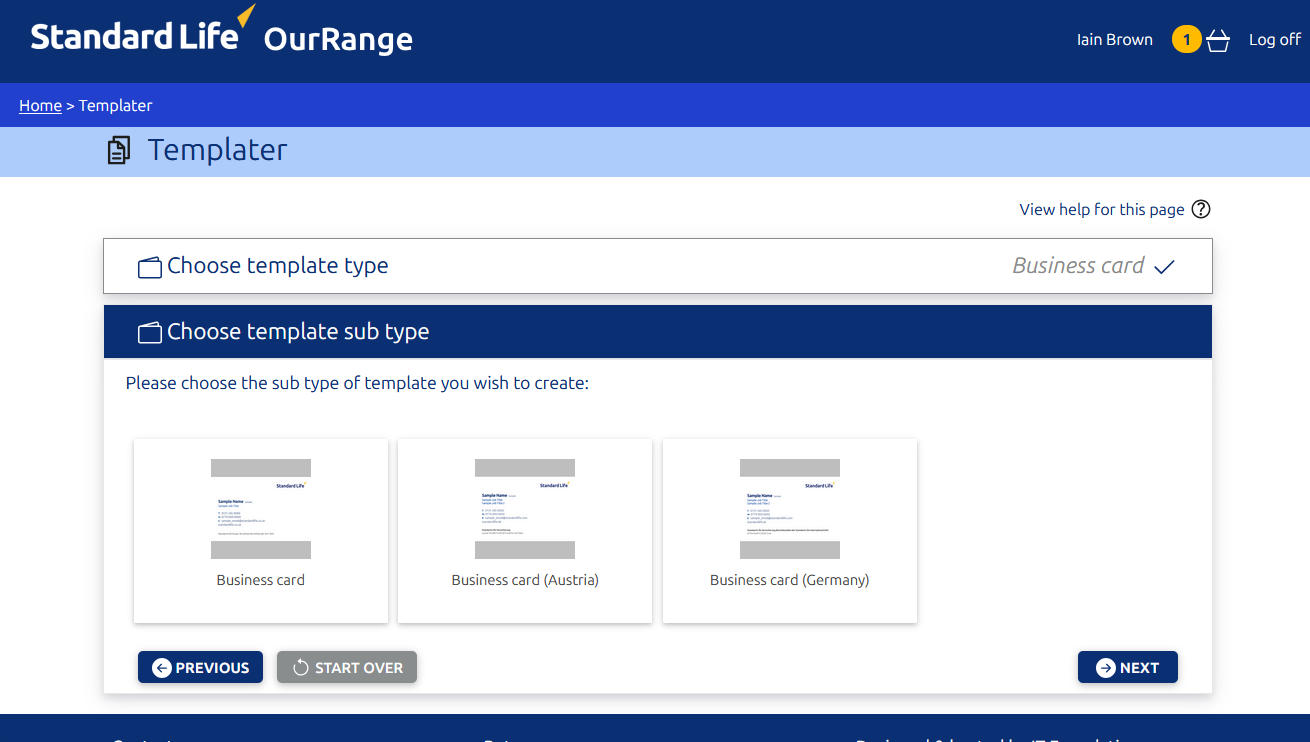
Task: Click the Standard Life OurRange logo
Action: (x=222, y=36)
